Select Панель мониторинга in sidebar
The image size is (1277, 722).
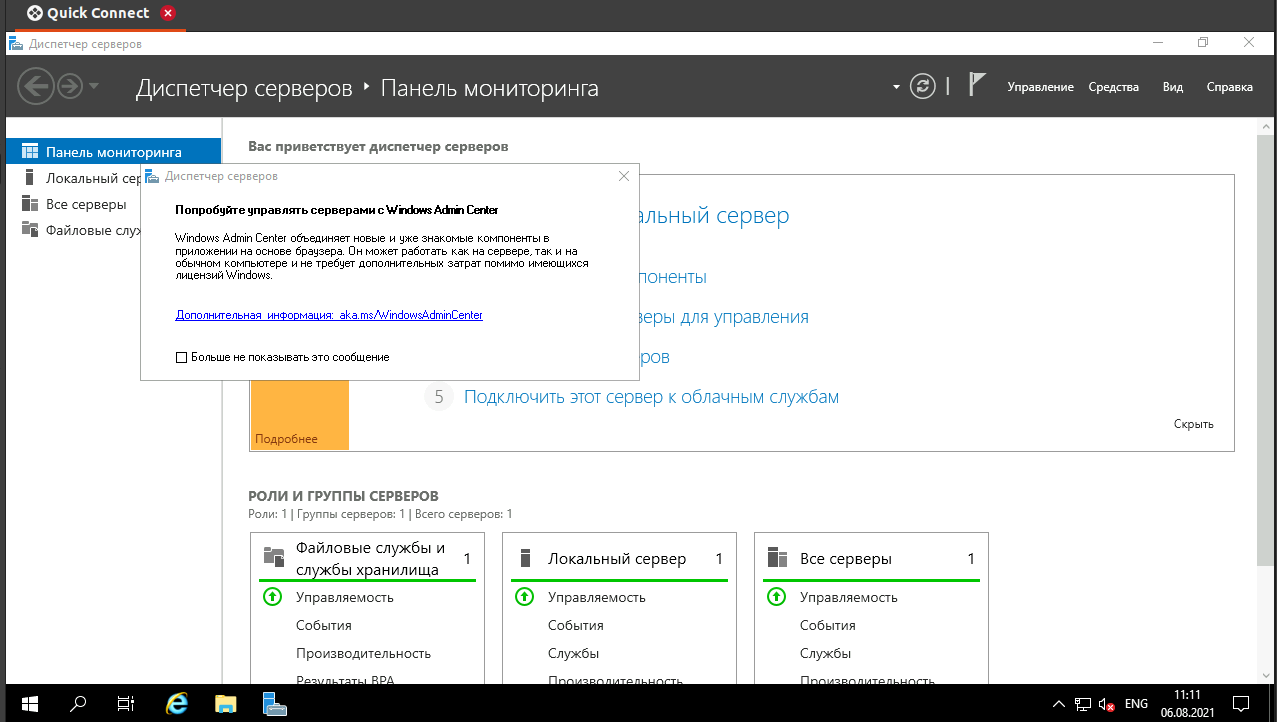(113, 152)
